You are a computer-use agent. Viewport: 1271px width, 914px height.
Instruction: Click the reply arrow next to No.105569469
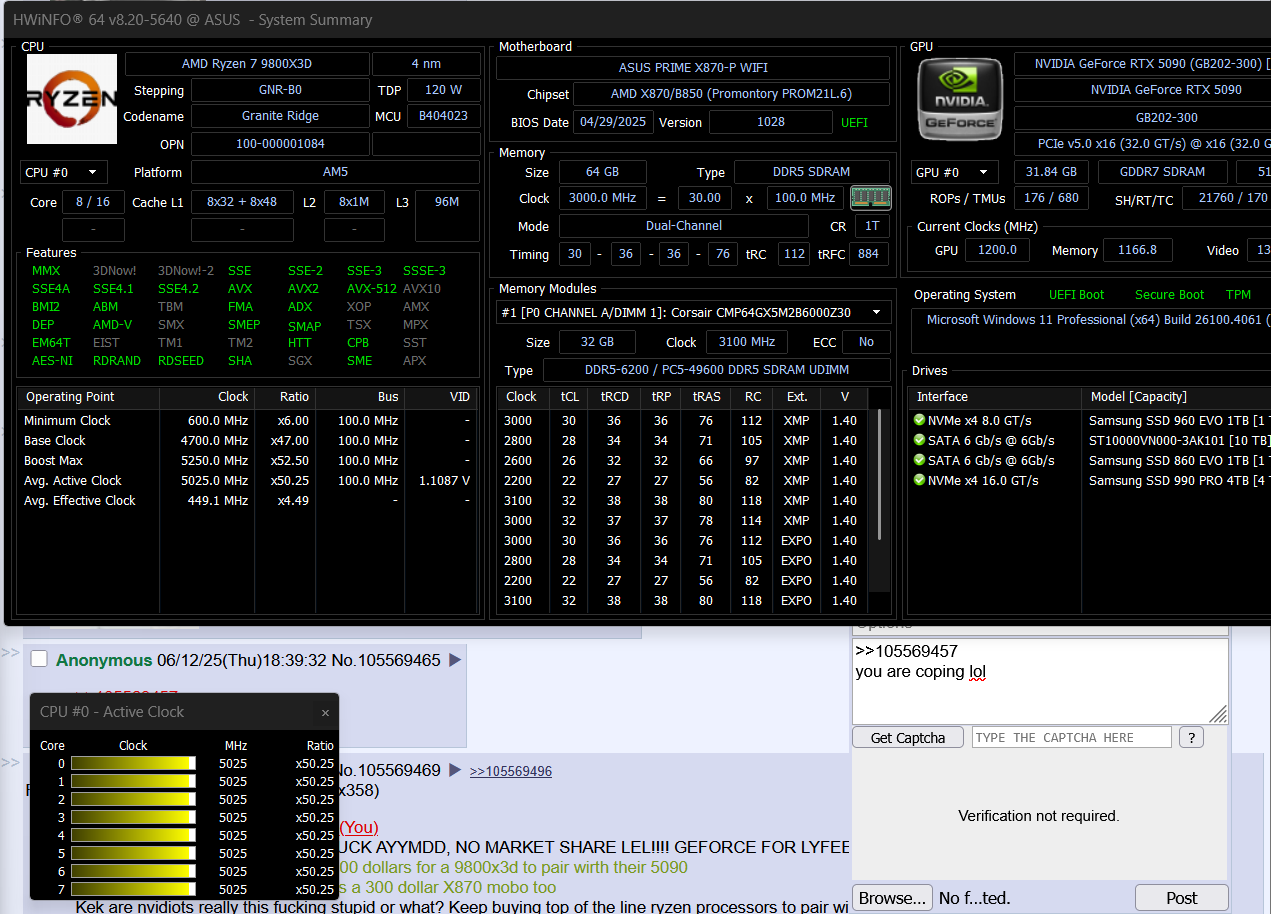coord(455,770)
